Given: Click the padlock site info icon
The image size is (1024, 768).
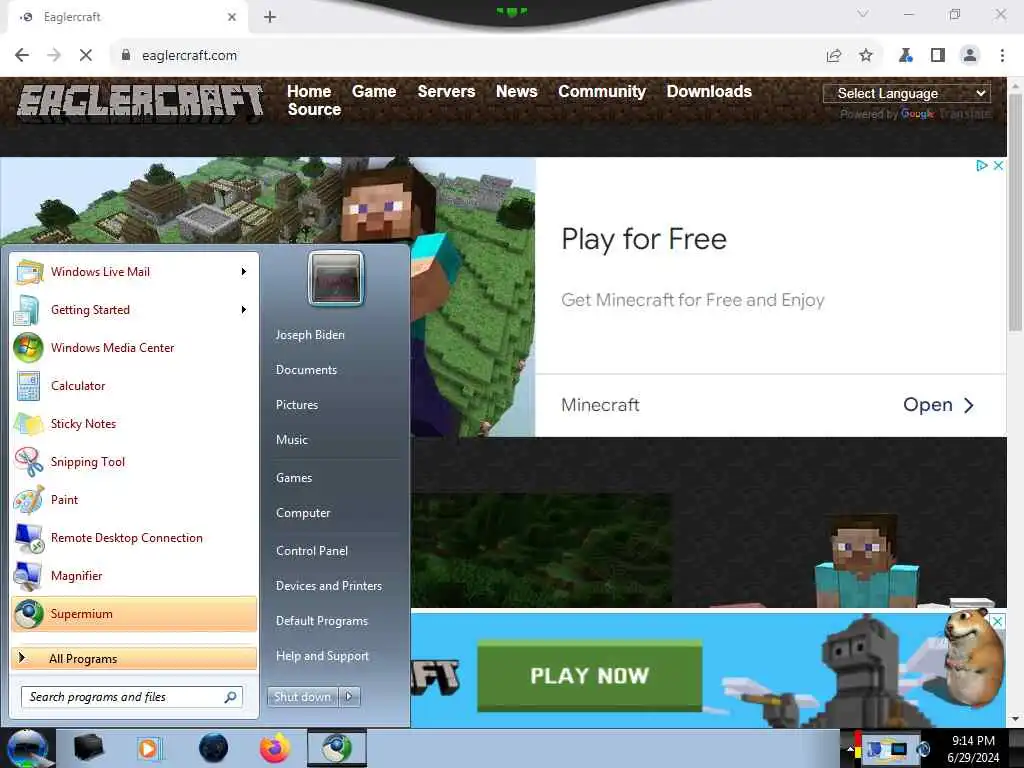Looking at the screenshot, I should tap(126, 56).
